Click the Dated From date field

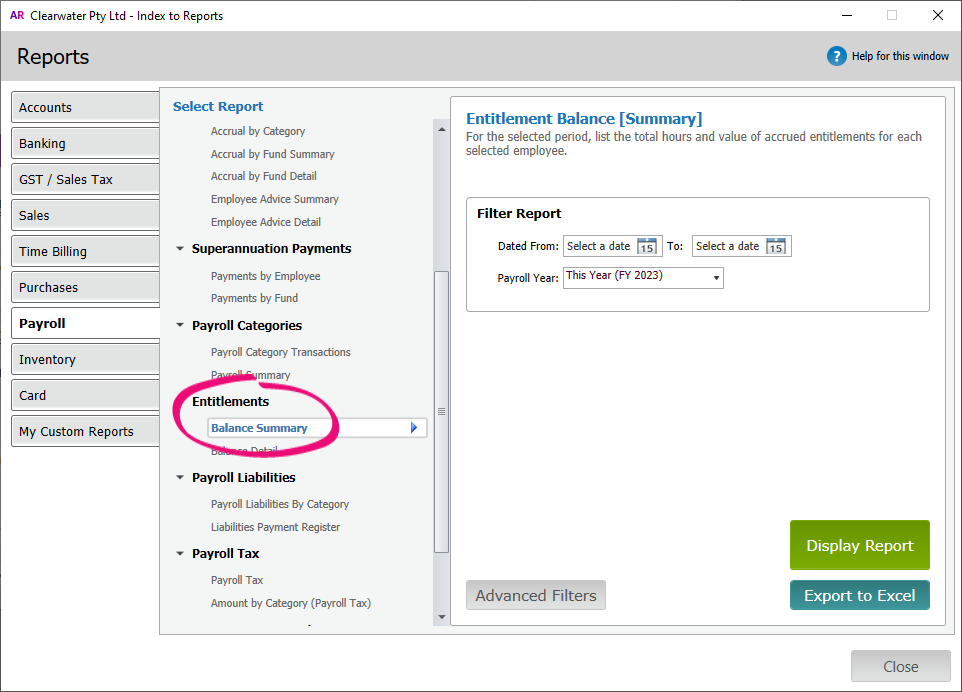[612, 246]
